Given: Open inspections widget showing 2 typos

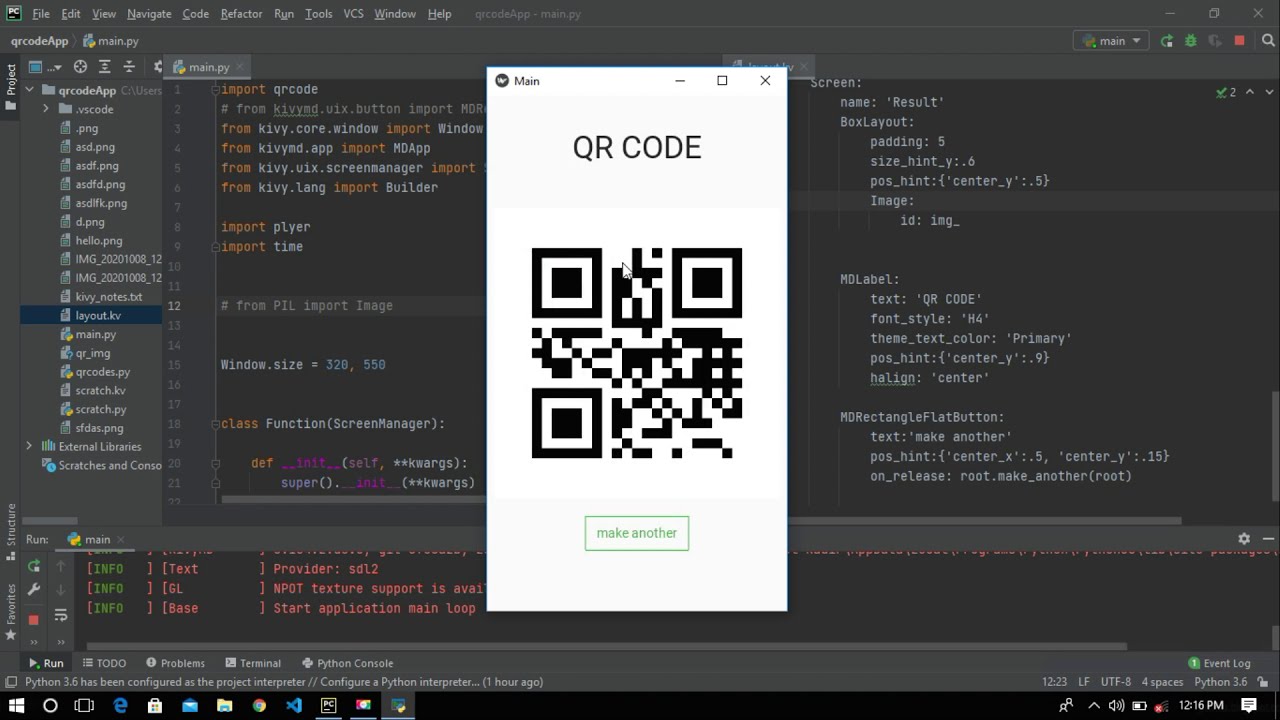Looking at the screenshot, I should coord(1226,92).
